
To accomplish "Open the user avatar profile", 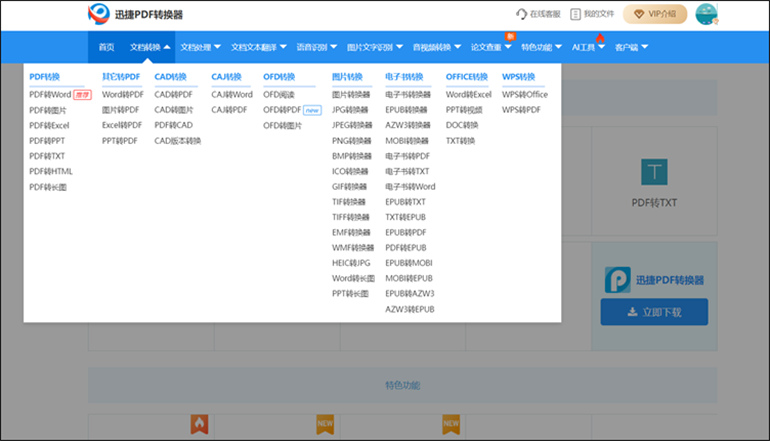I will click(x=706, y=14).
